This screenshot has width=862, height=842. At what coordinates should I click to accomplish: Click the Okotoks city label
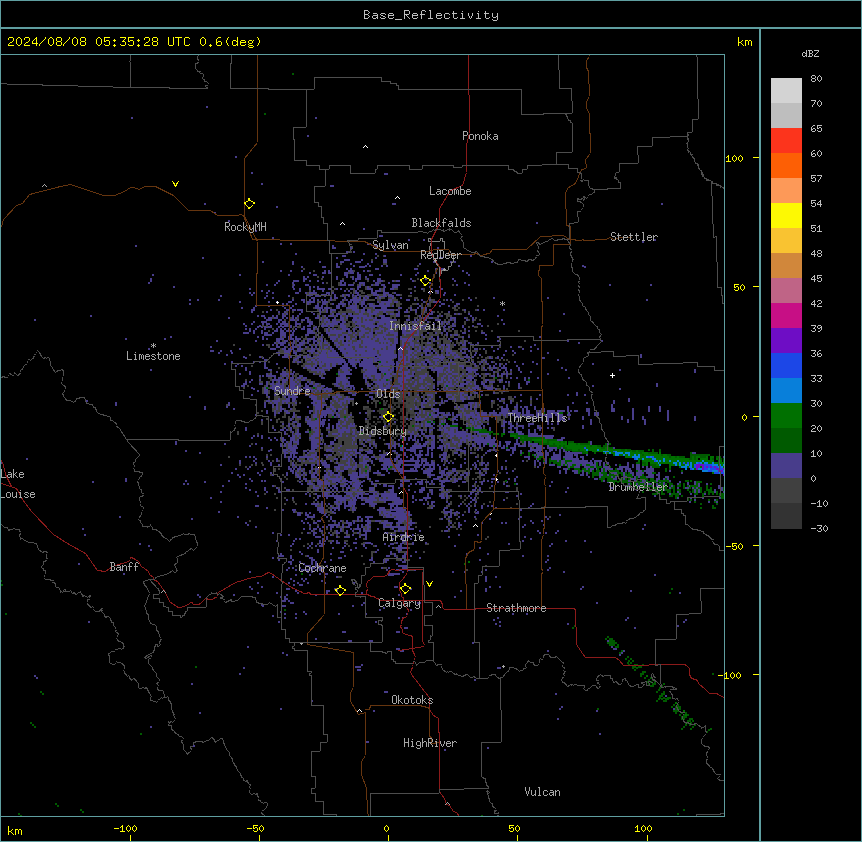[x=412, y=700]
